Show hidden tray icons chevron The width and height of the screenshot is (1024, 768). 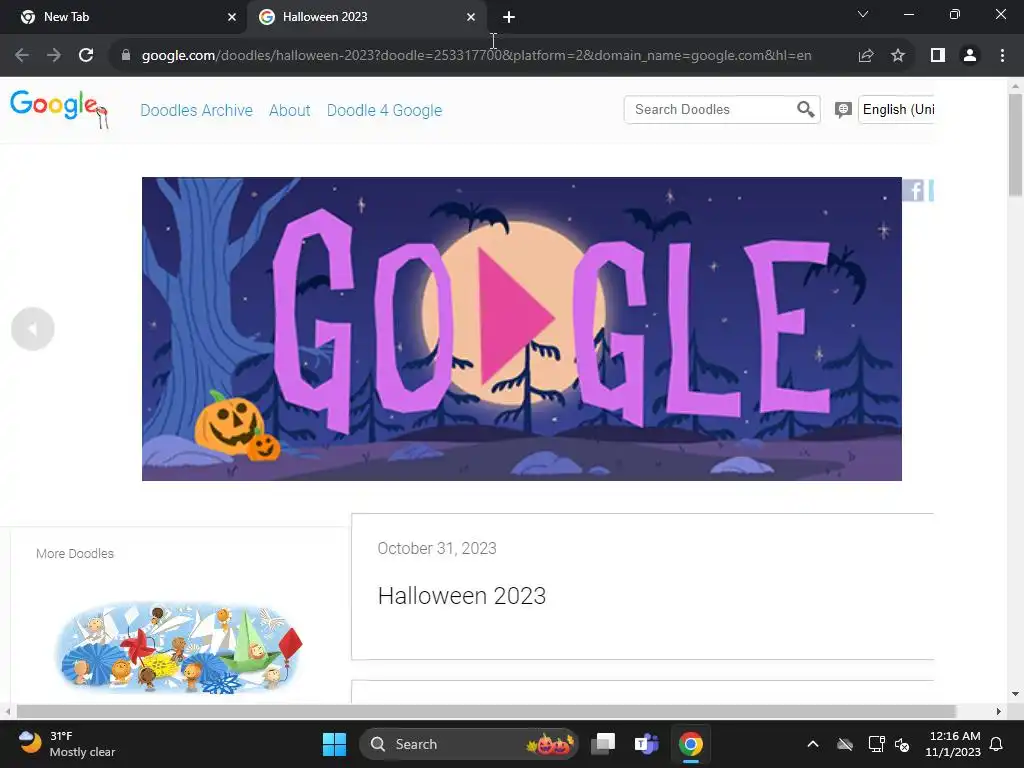click(813, 744)
